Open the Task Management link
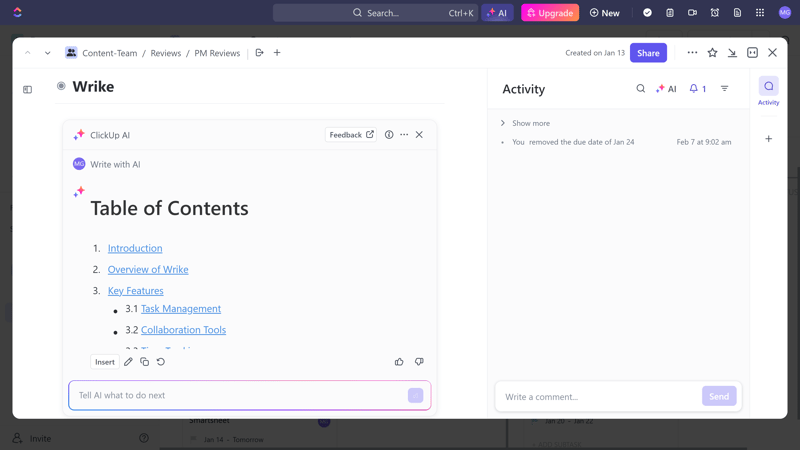Image resolution: width=800 pixels, height=450 pixels. click(181, 309)
